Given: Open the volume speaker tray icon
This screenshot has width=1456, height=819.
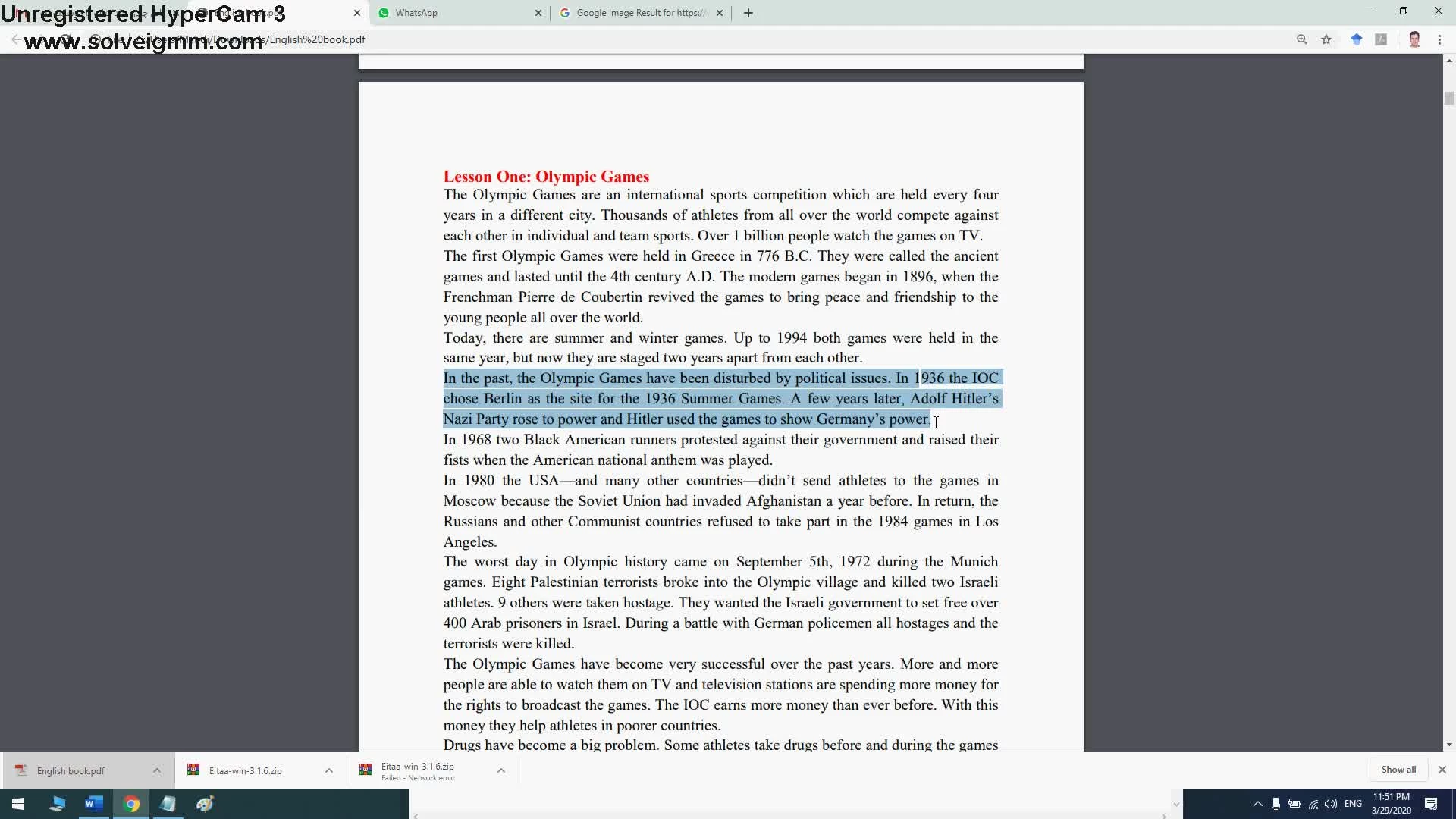Looking at the screenshot, I should pyautogui.click(x=1331, y=804).
